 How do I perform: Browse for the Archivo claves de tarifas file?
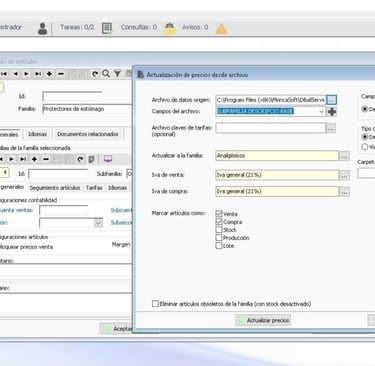tap(331, 128)
